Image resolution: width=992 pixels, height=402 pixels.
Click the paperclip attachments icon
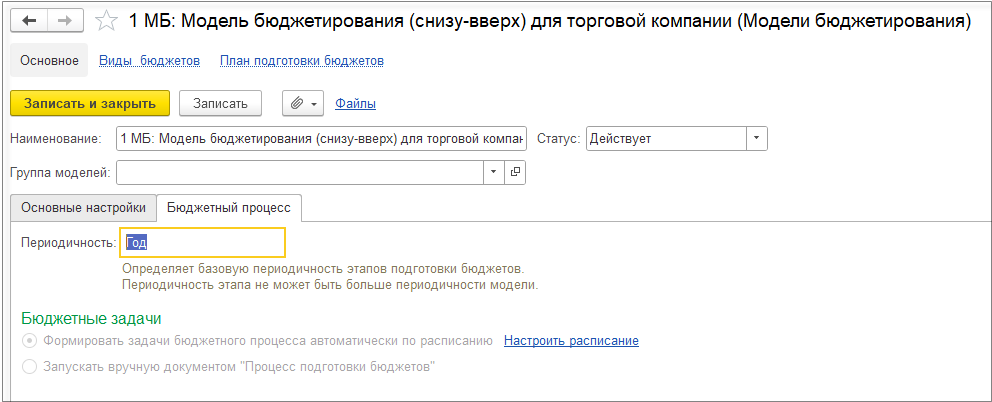tap(297, 103)
